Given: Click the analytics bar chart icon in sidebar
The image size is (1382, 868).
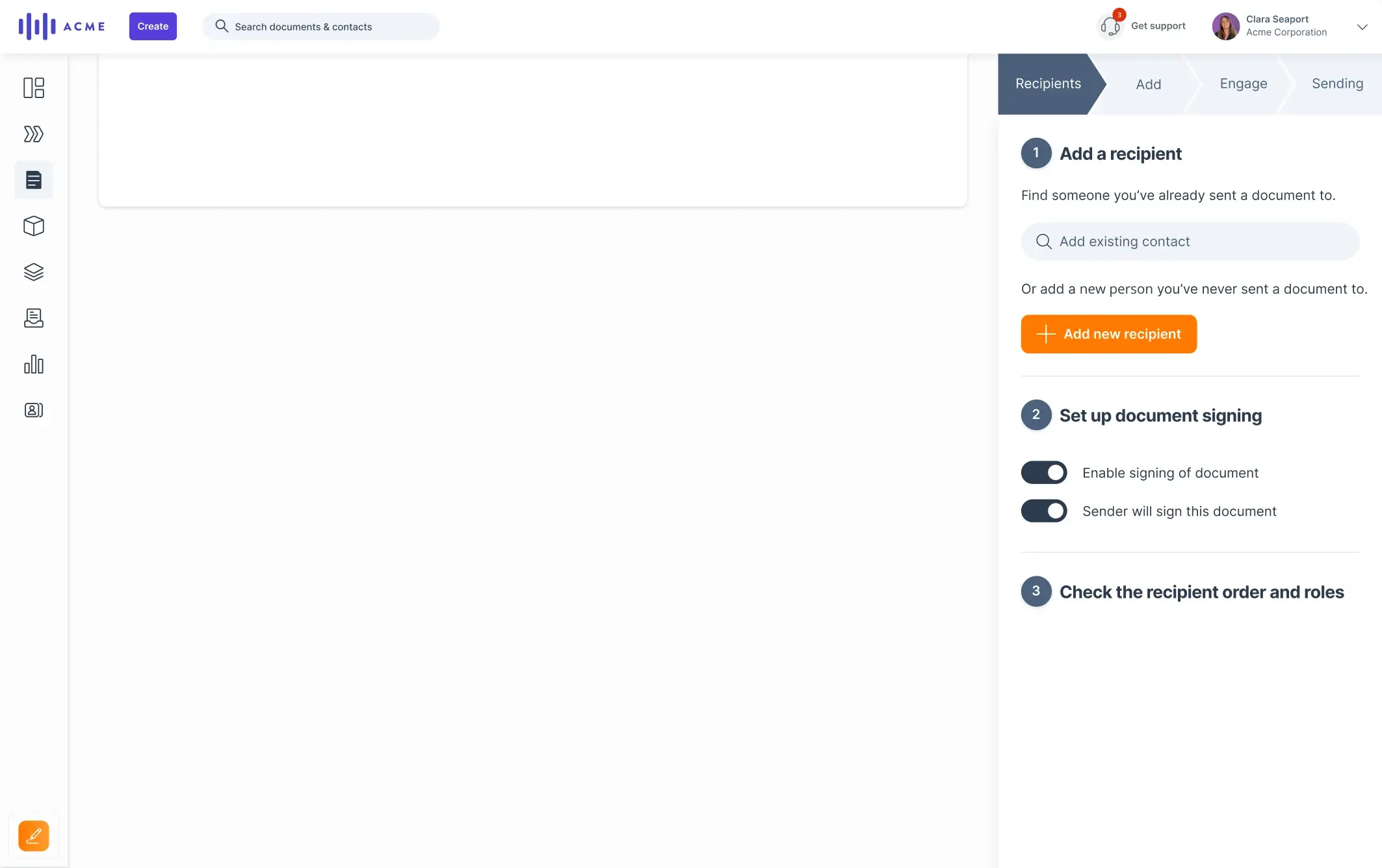Looking at the screenshot, I should [33, 364].
